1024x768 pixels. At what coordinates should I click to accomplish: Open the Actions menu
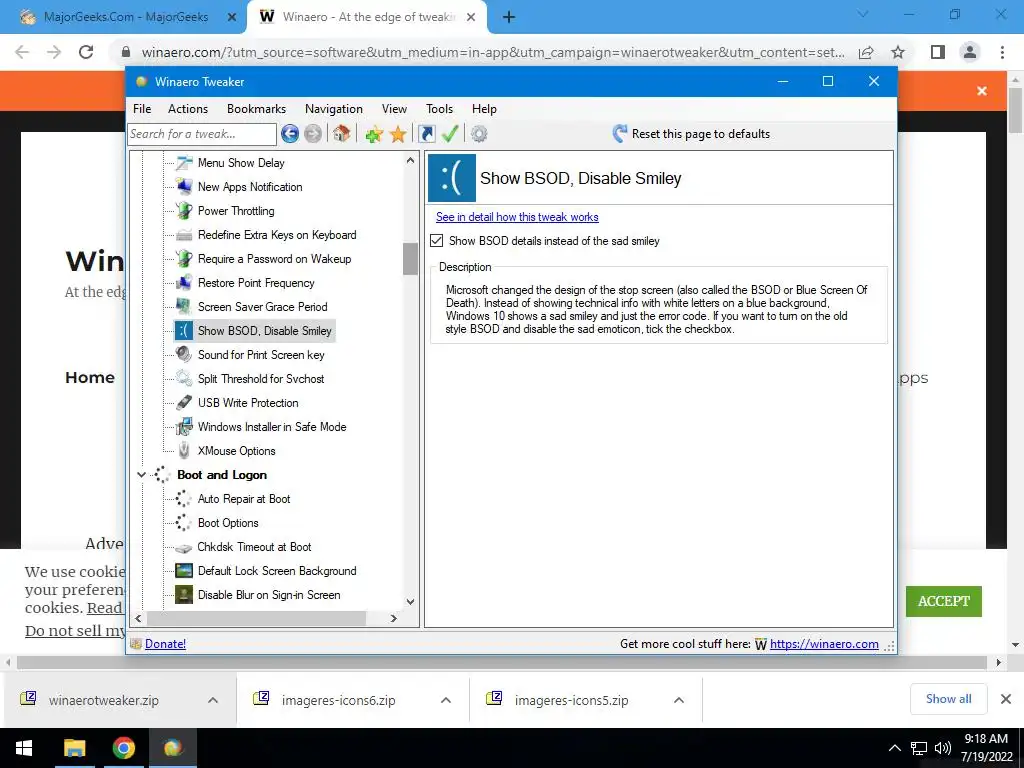(x=188, y=109)
